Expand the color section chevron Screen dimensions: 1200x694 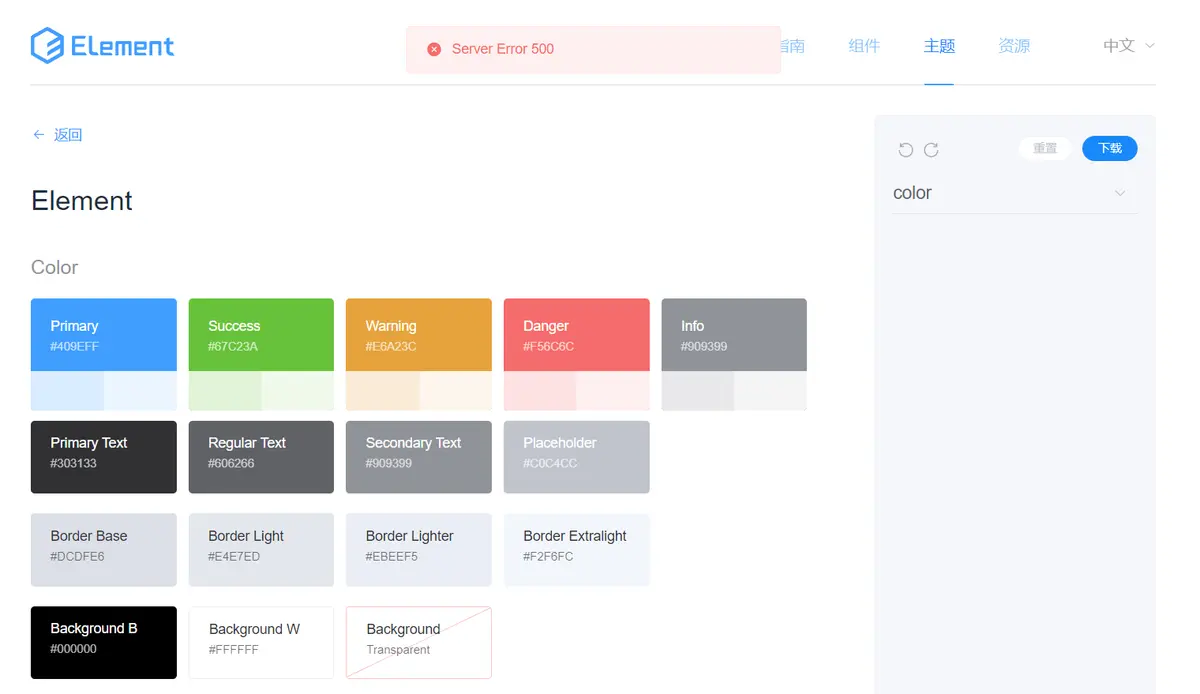1120,193
